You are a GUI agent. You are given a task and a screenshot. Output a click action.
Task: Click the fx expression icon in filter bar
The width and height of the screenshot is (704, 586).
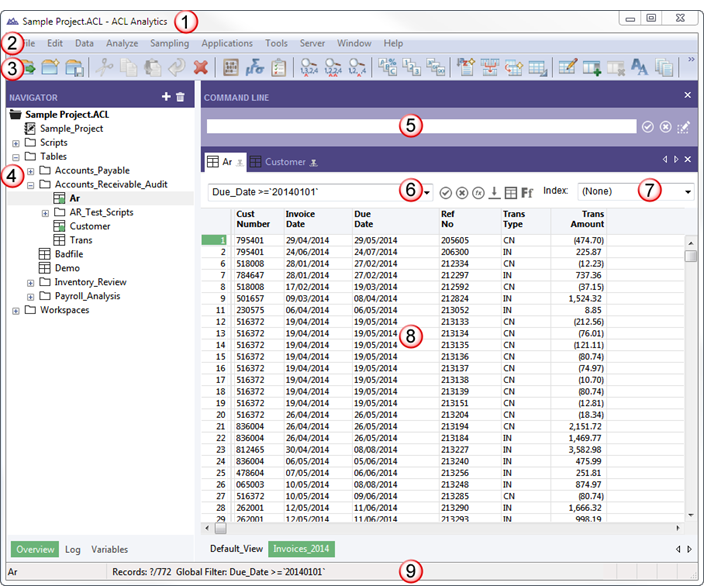(x=478, y=191)
